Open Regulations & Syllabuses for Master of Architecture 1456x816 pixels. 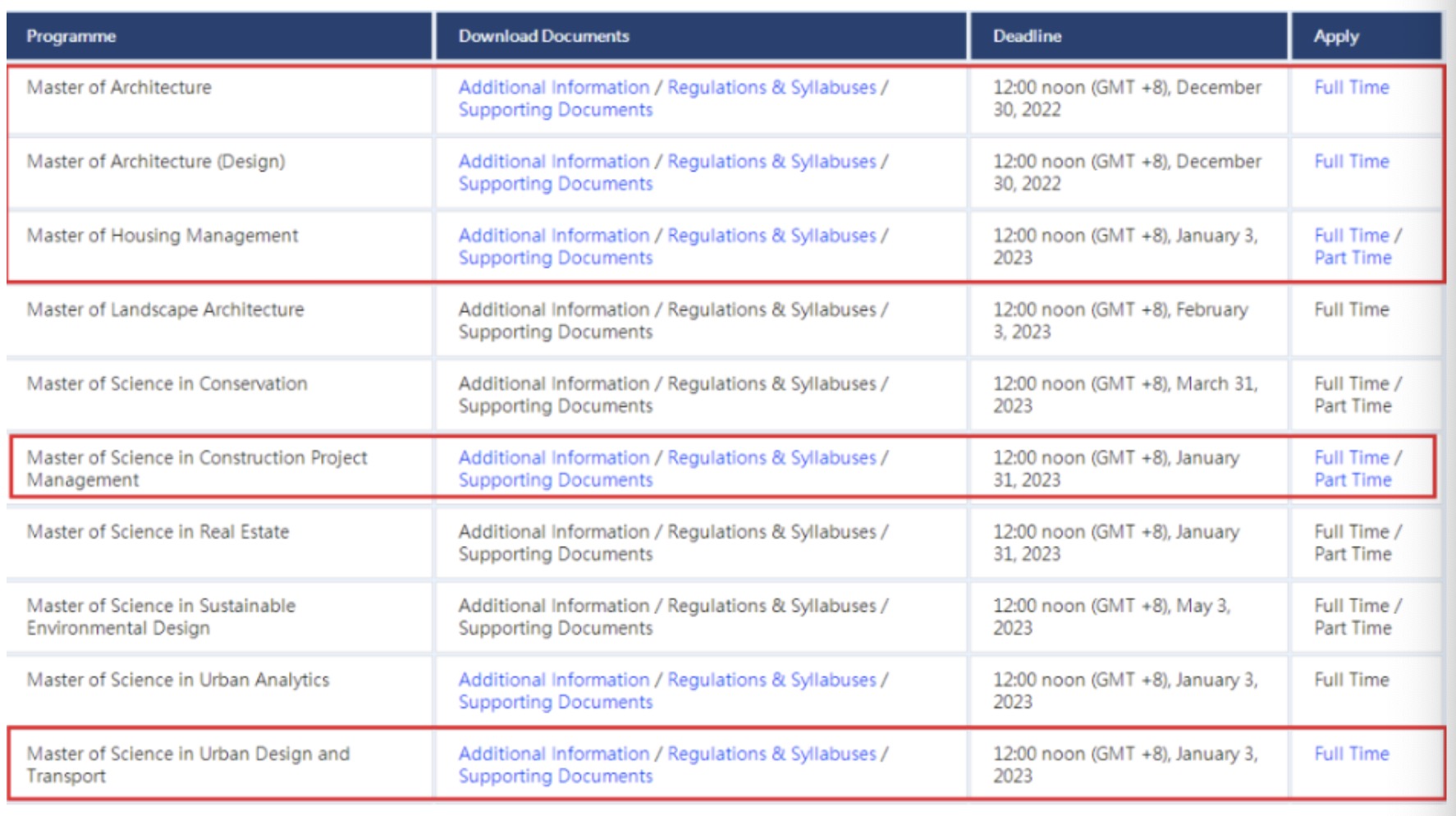[771, 87]
